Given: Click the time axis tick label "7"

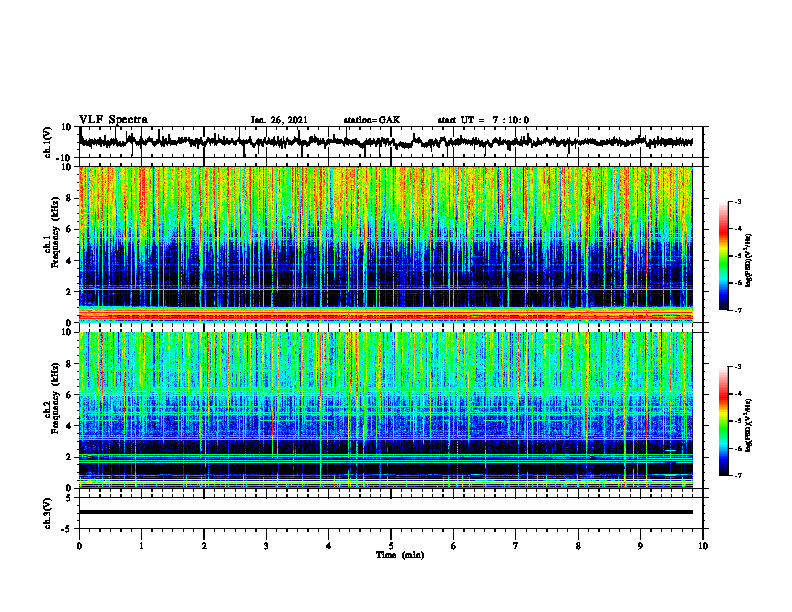Looking at the screenshot, I should click(x=515, y=546).
